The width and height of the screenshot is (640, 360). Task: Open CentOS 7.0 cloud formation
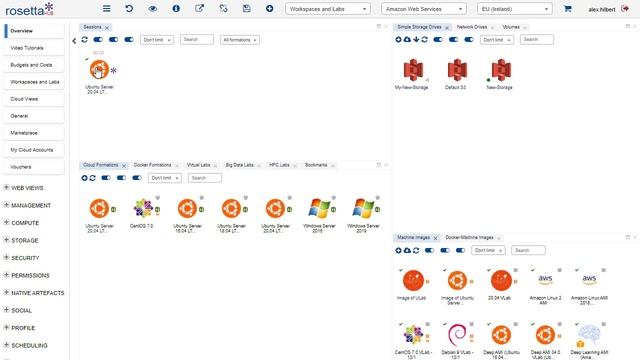(x=143, y=209)
